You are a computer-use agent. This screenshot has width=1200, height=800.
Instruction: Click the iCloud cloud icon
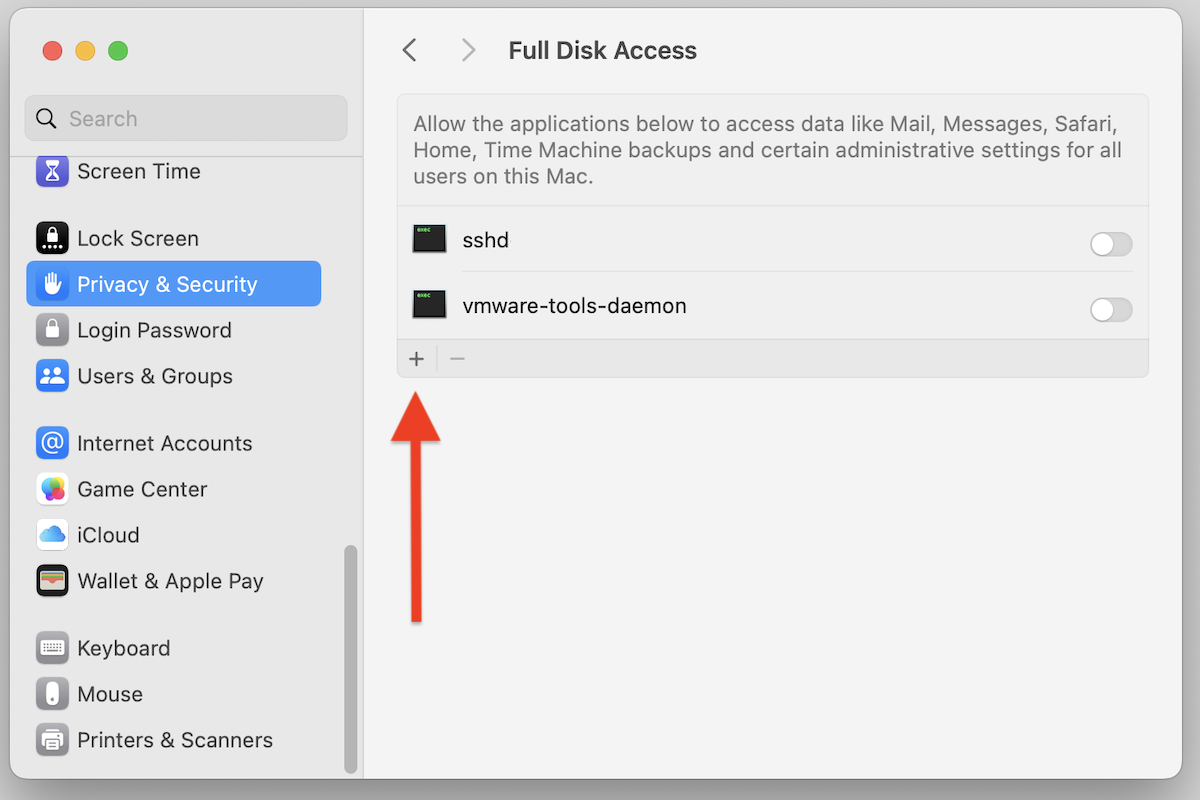click(x=52, y=535)
